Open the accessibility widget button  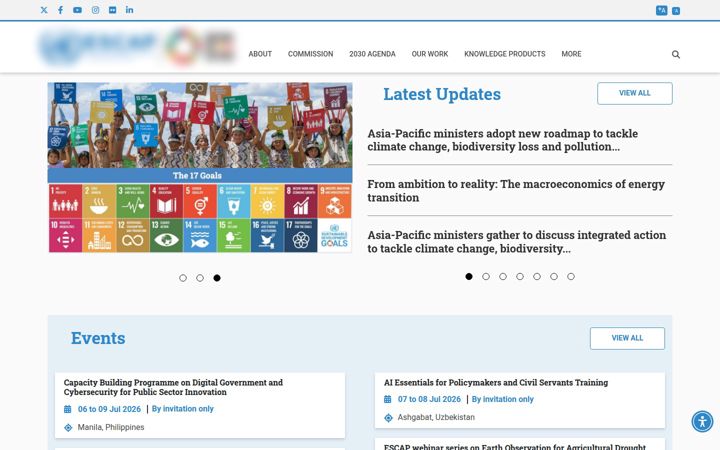point(703,421)
